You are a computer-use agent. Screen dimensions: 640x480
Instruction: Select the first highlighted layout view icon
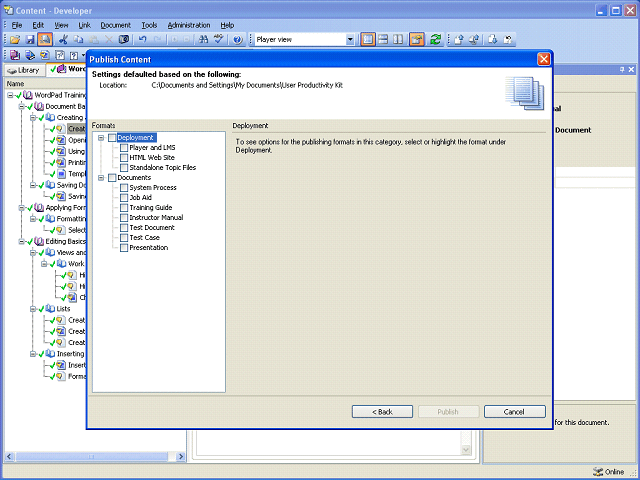368,40
